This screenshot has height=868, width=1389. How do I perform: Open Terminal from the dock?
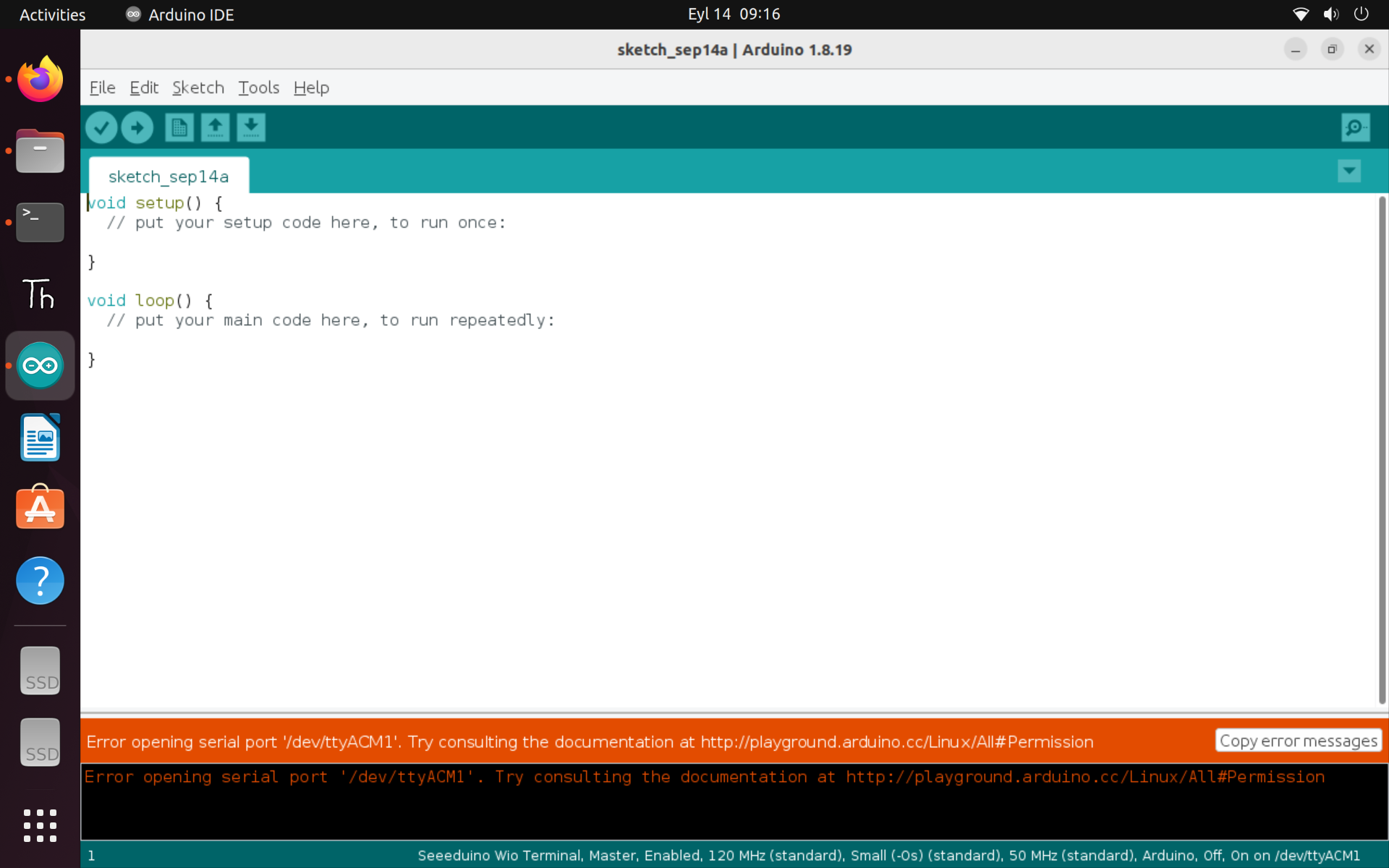tap(40, 221)
